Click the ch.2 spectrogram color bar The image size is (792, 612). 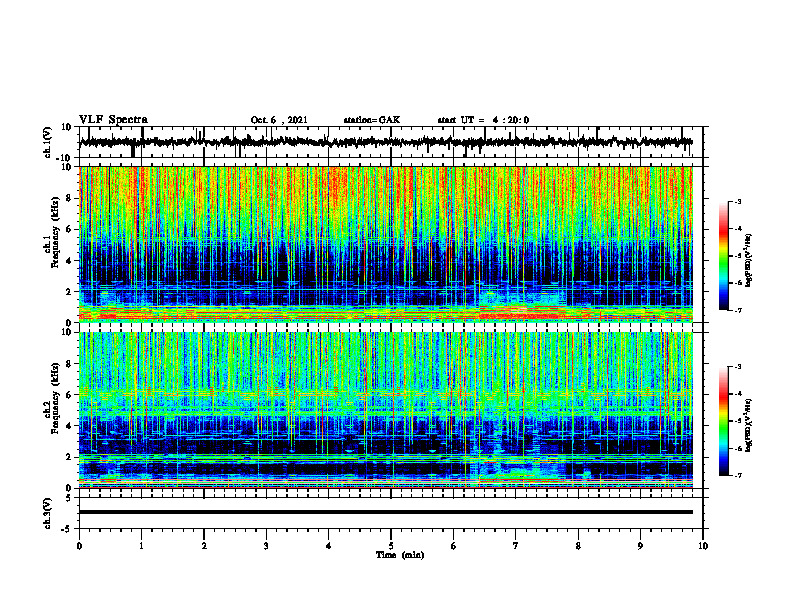pos(723,421)
